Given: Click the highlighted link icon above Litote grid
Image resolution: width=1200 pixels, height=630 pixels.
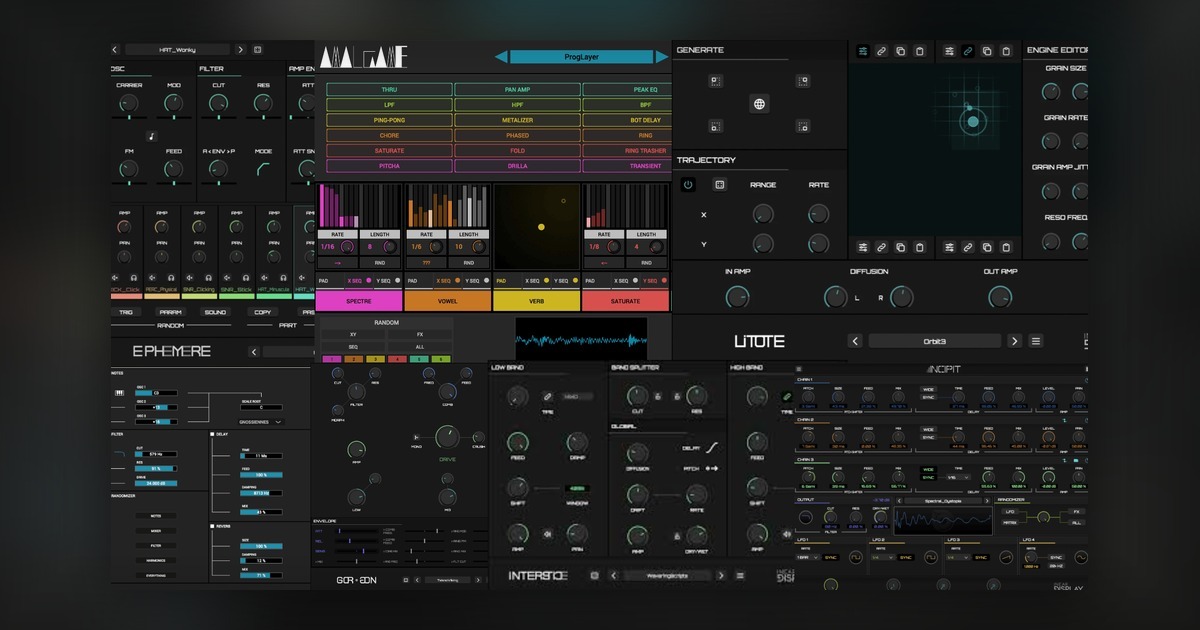Looking at the screenshot, I should (967, 50).
